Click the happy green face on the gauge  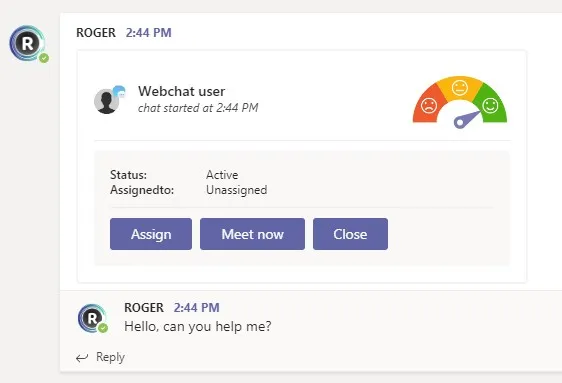(490, 105)
